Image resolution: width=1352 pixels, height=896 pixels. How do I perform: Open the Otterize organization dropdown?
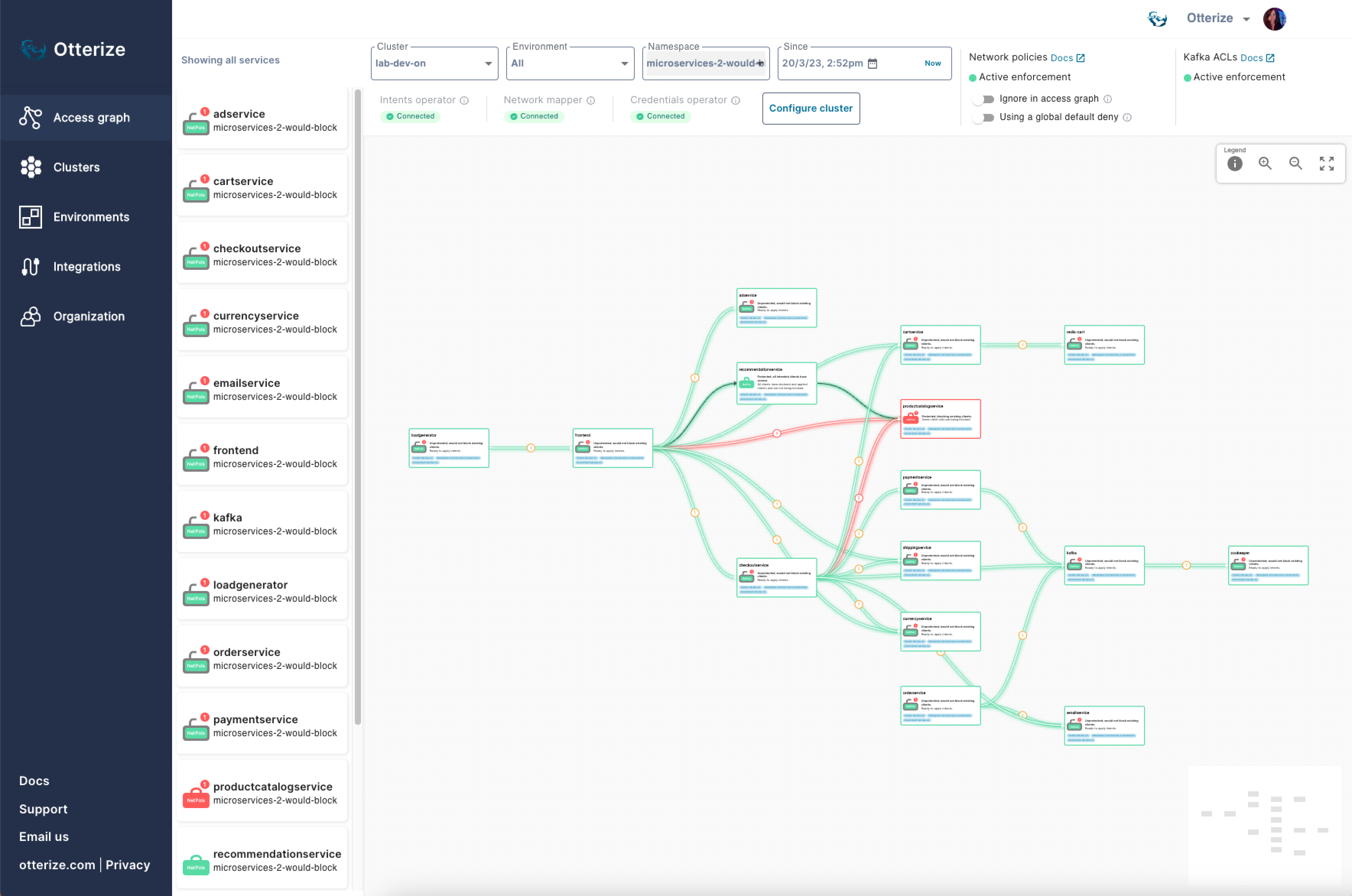pos(1218,18)
